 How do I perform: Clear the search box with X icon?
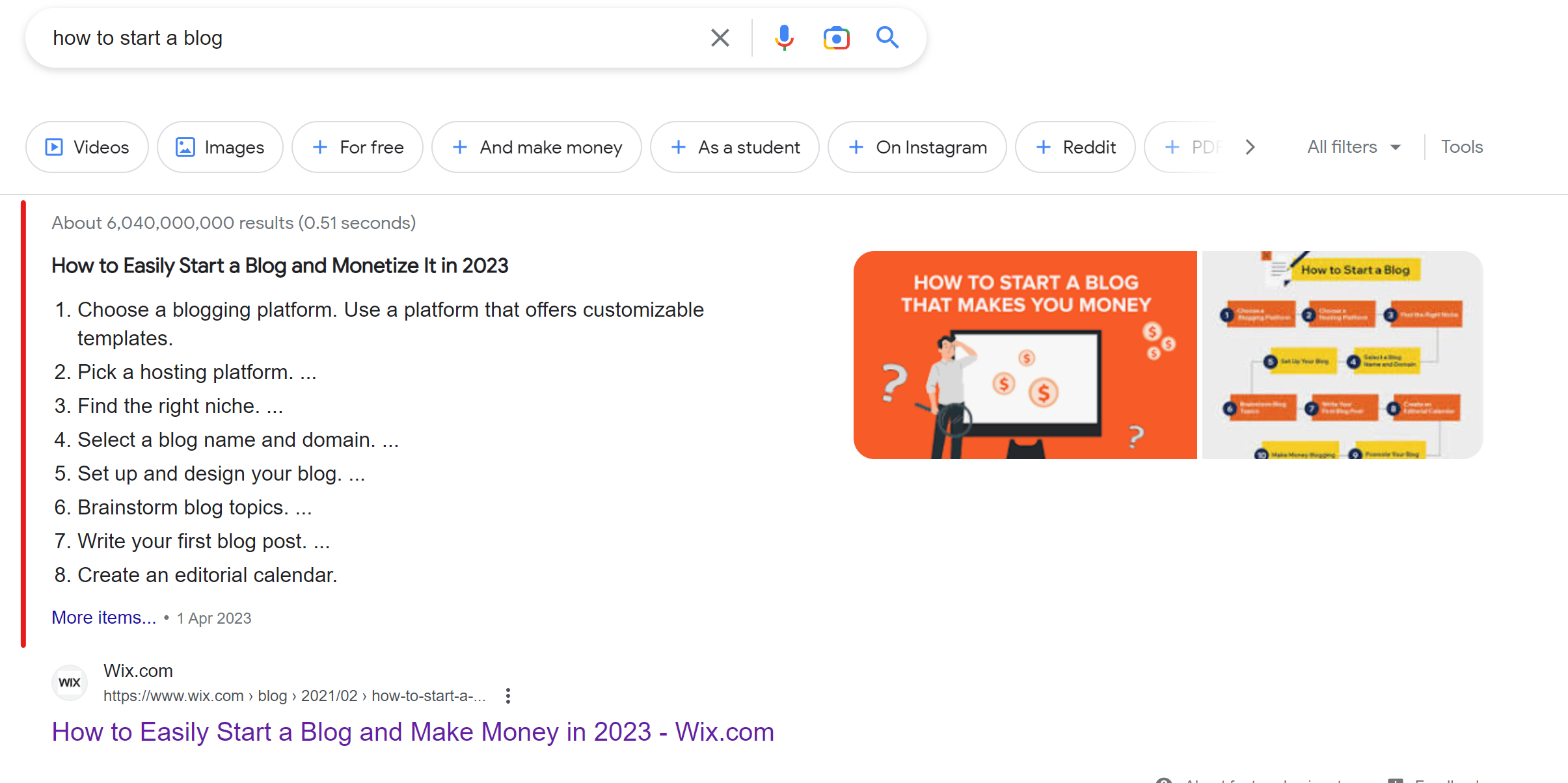click(720, 38)
